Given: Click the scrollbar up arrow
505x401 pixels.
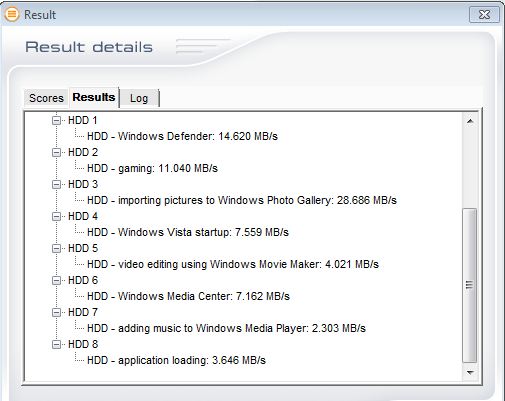Looking at the screenshot, I should pos(470,121).
